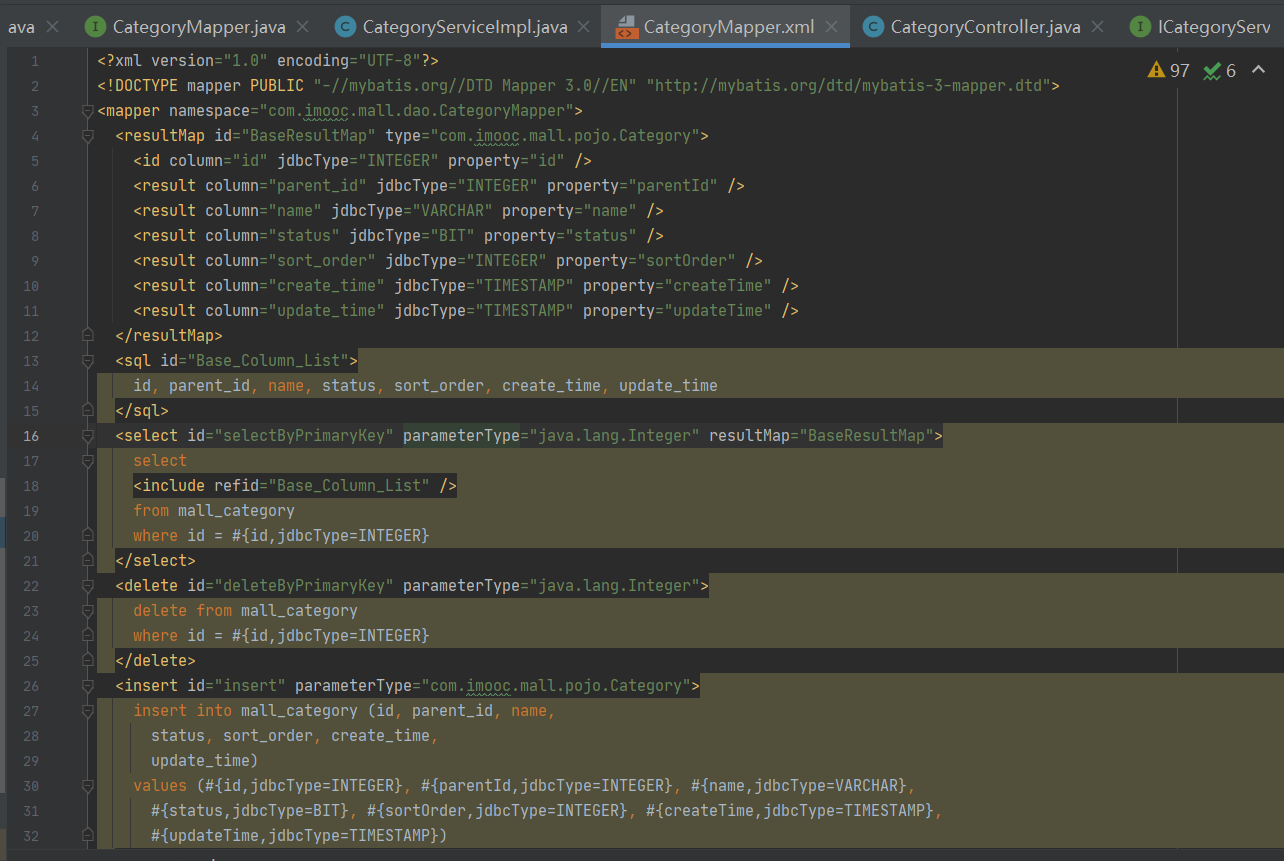Click 'insert into mall_category' on line 27
Image resolution: width=1284 pixels, height=861 pixels.
tap(245, 711)
